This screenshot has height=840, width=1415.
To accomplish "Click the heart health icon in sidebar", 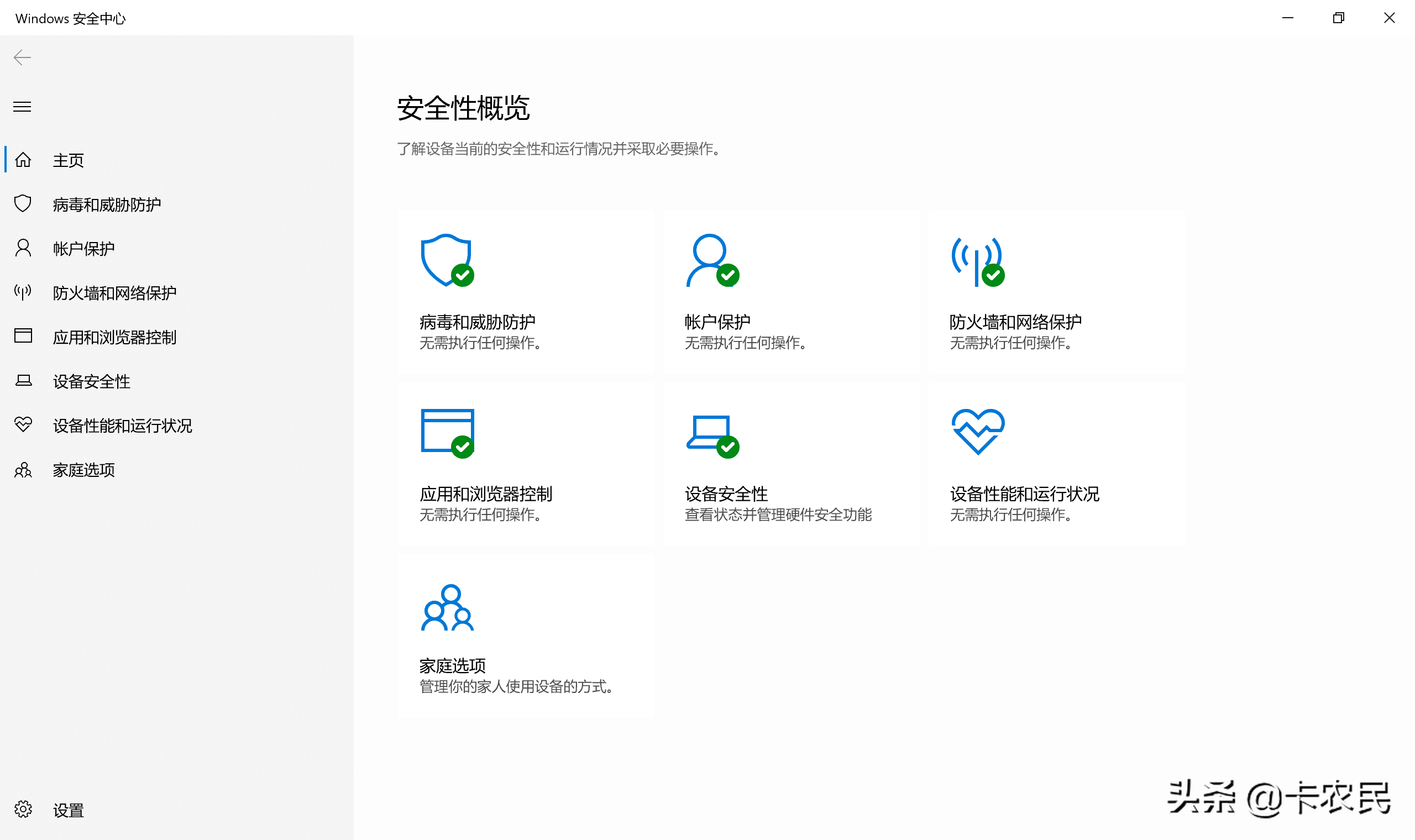I will [23, 424].
